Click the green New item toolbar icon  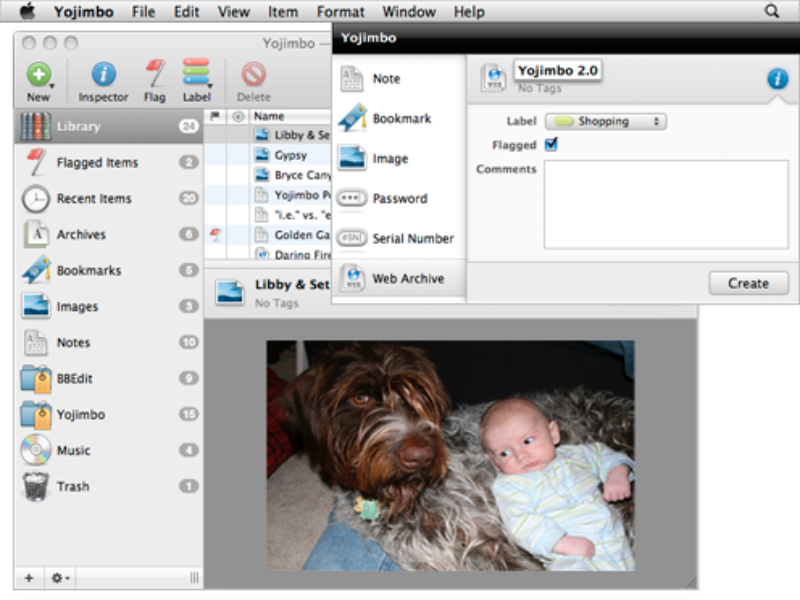(38, 75)
